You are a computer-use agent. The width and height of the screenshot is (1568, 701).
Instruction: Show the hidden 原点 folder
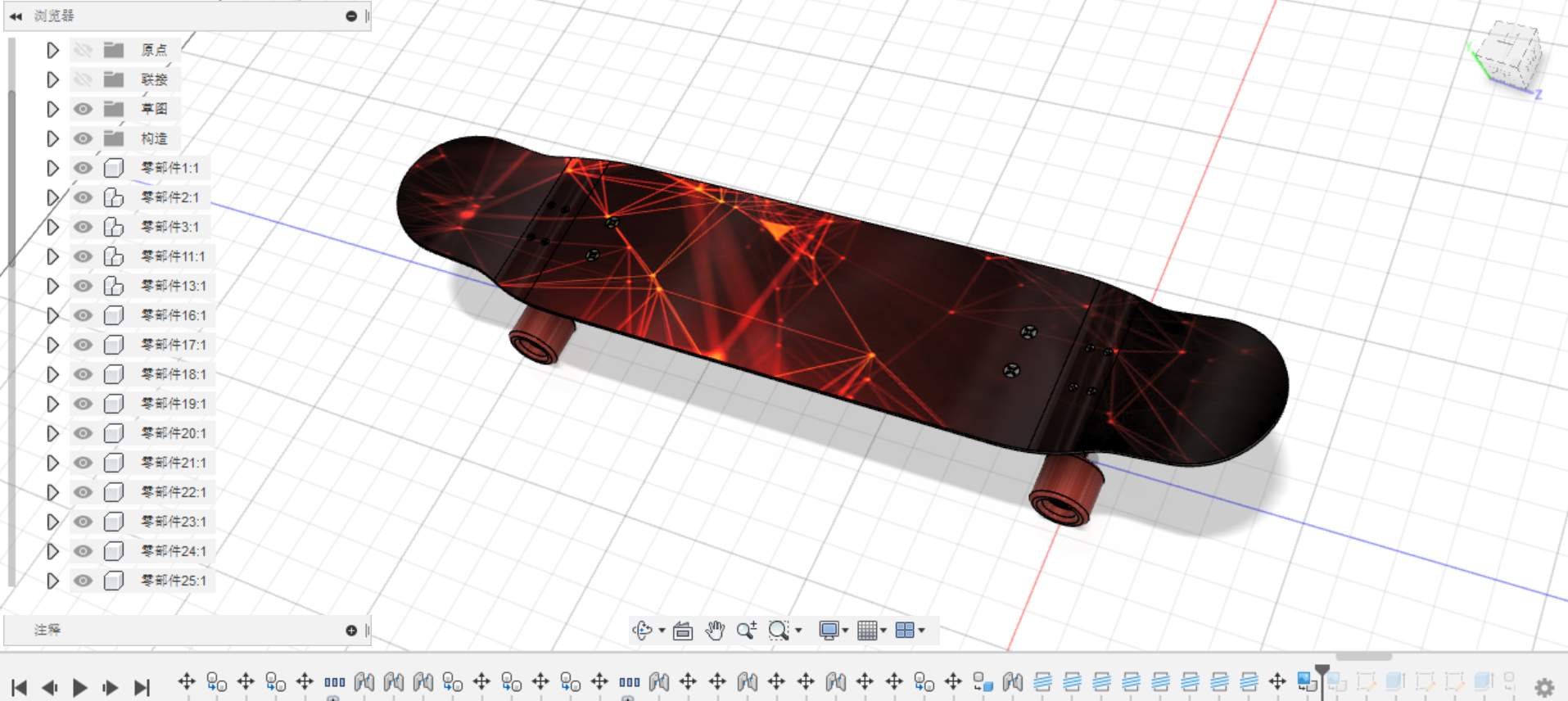click(x=83, y=50)
